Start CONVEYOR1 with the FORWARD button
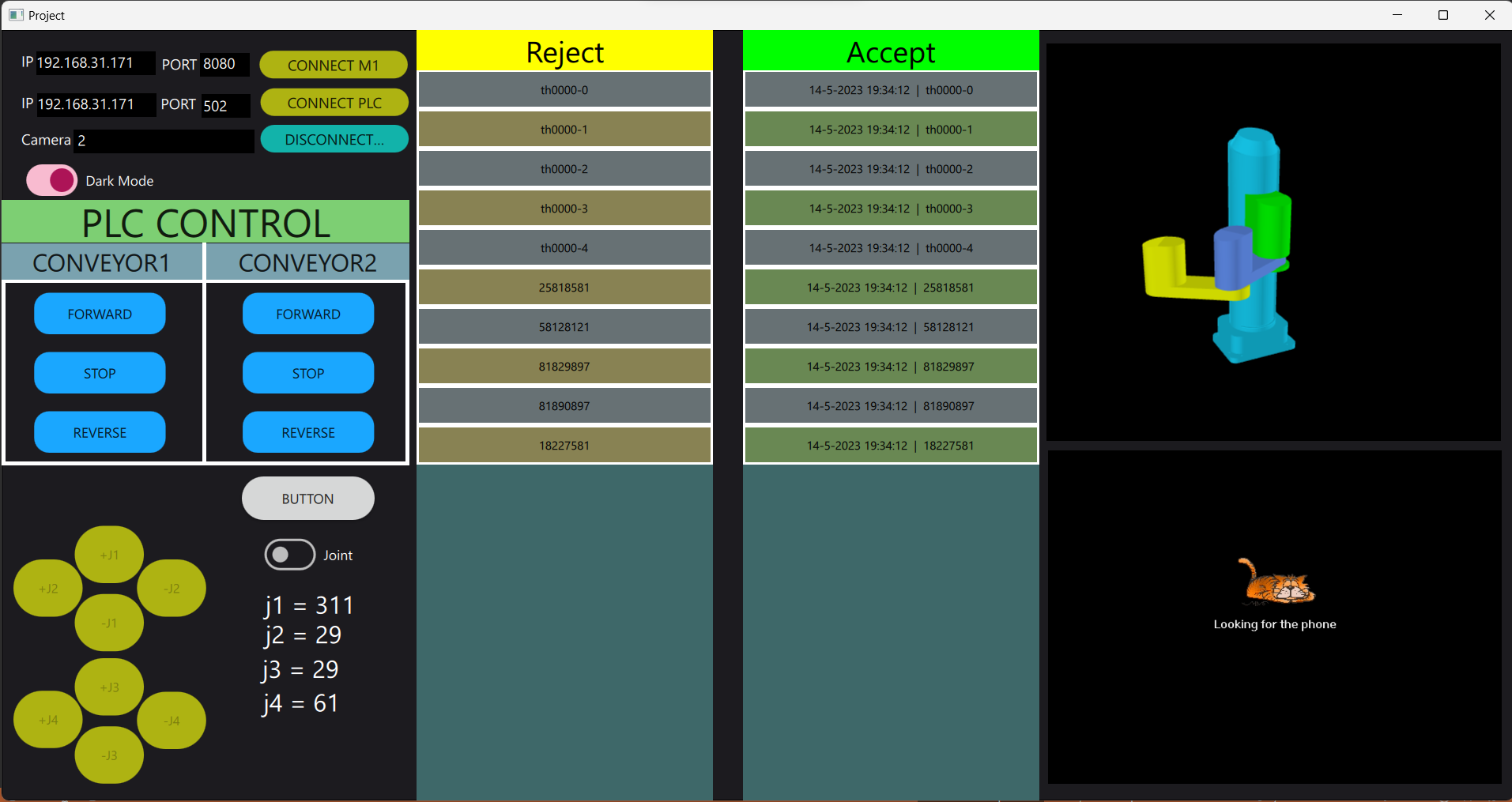The image size is (1512, 802). (100, 314)
